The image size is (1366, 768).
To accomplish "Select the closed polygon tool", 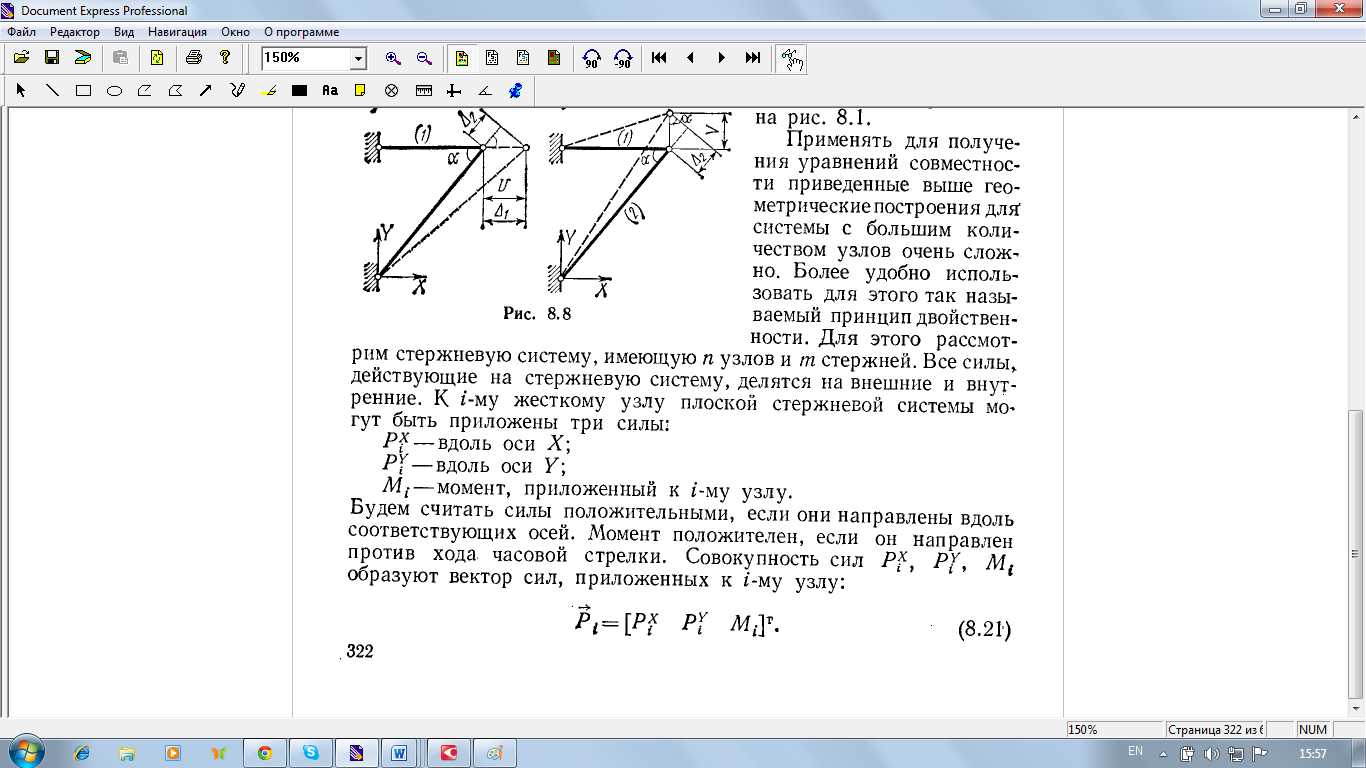I will click(x=175, y=90).
